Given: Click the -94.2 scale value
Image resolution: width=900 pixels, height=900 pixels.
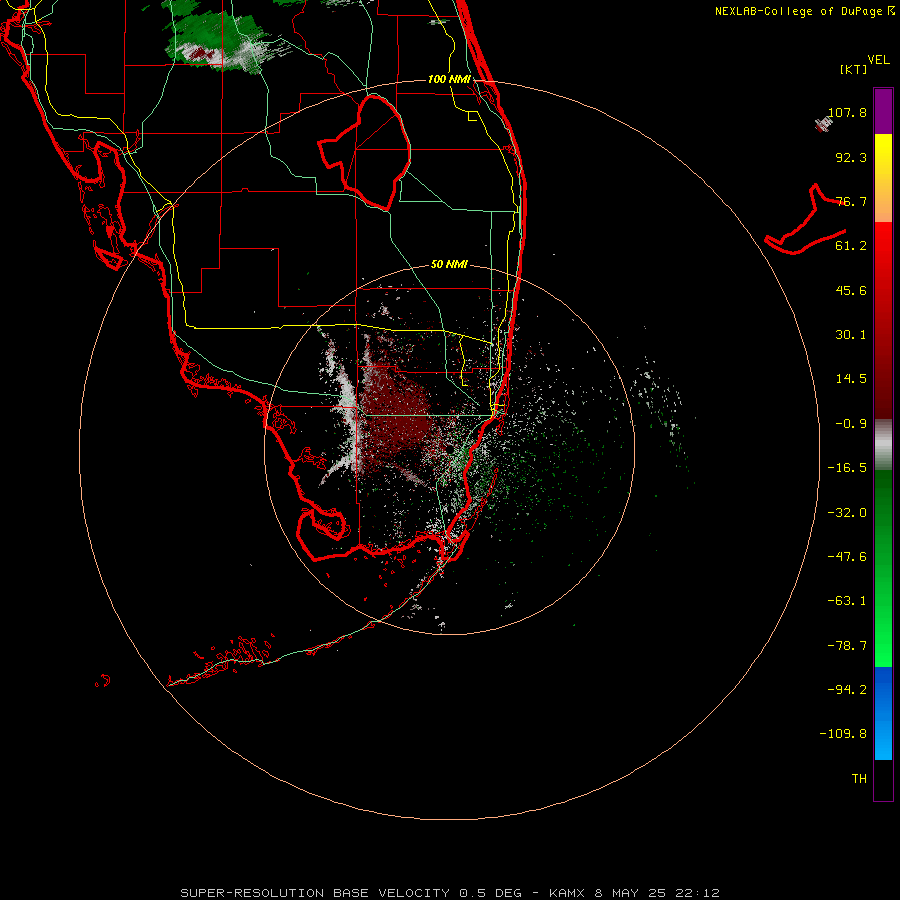Looking at the screenshot, I should coord(847,690).
